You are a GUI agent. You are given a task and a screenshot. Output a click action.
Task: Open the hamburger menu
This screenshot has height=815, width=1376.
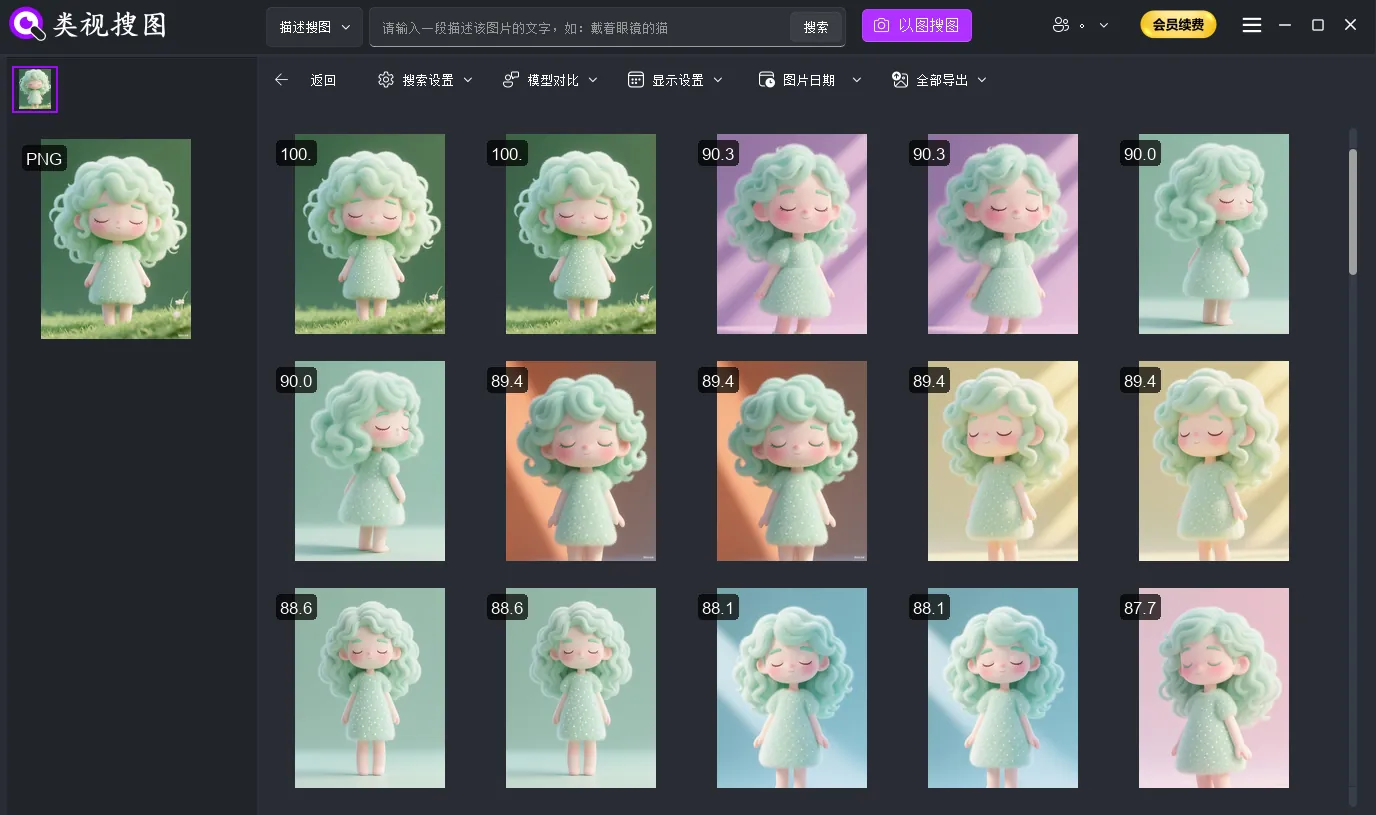tap(1251, 24)
